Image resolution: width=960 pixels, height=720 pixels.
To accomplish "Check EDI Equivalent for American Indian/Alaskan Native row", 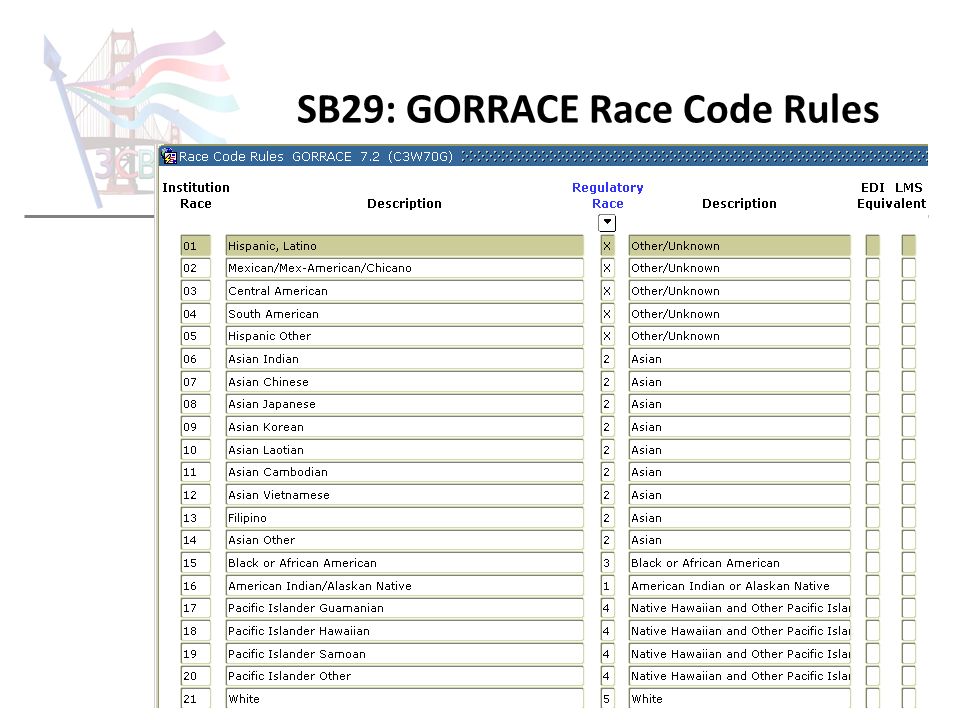I will [x=872, y=585].
